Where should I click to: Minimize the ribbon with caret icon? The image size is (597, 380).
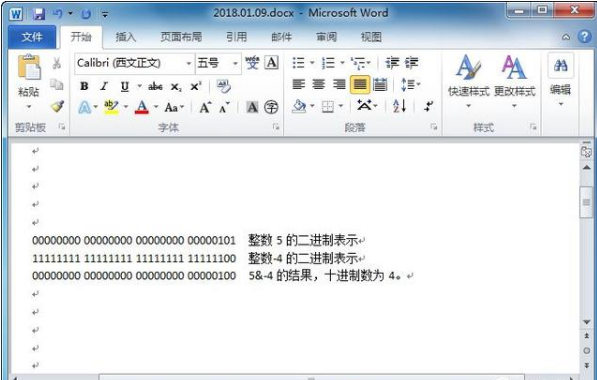click(566, 37)
